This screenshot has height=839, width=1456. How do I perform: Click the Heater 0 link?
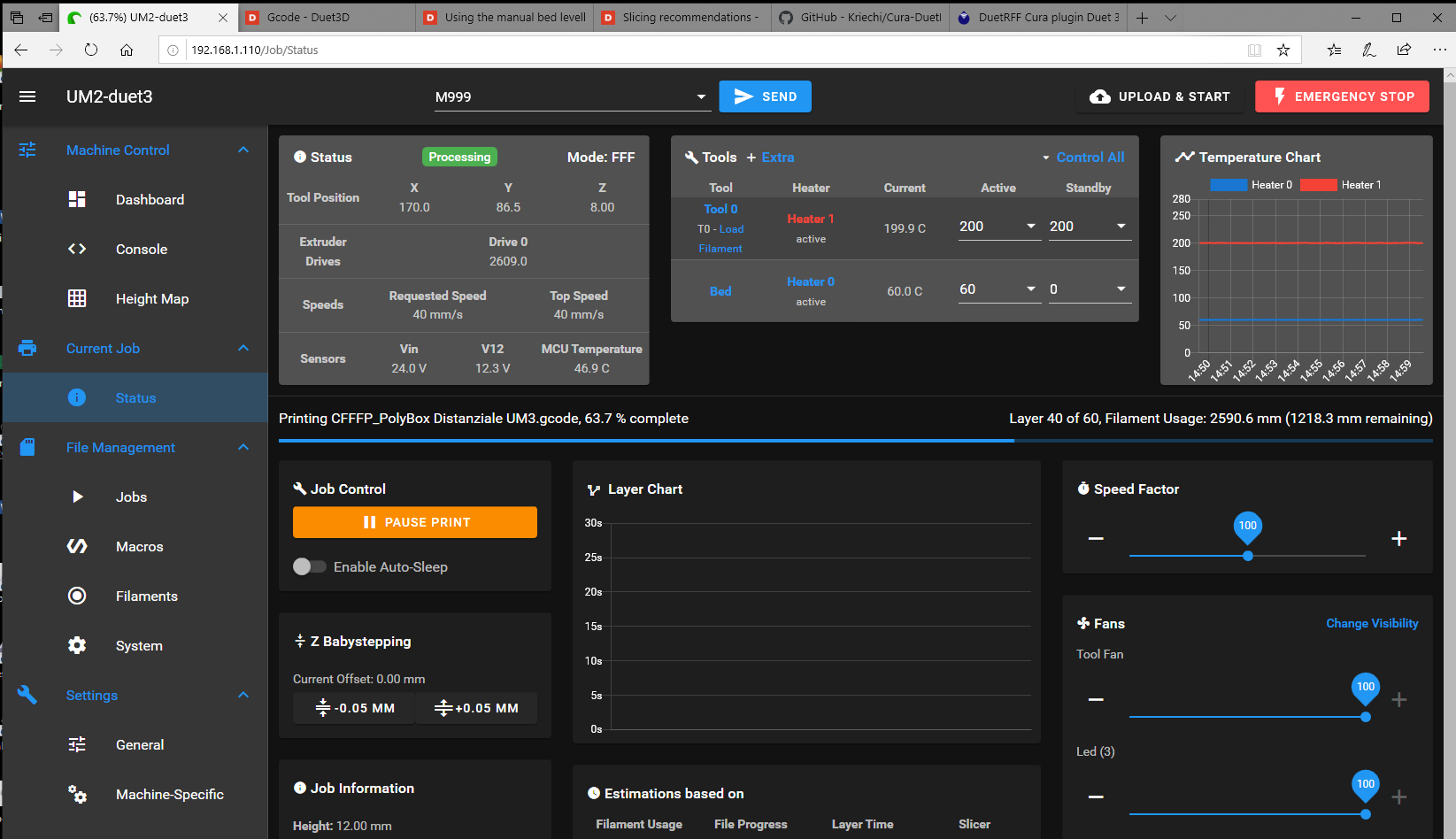811,281
